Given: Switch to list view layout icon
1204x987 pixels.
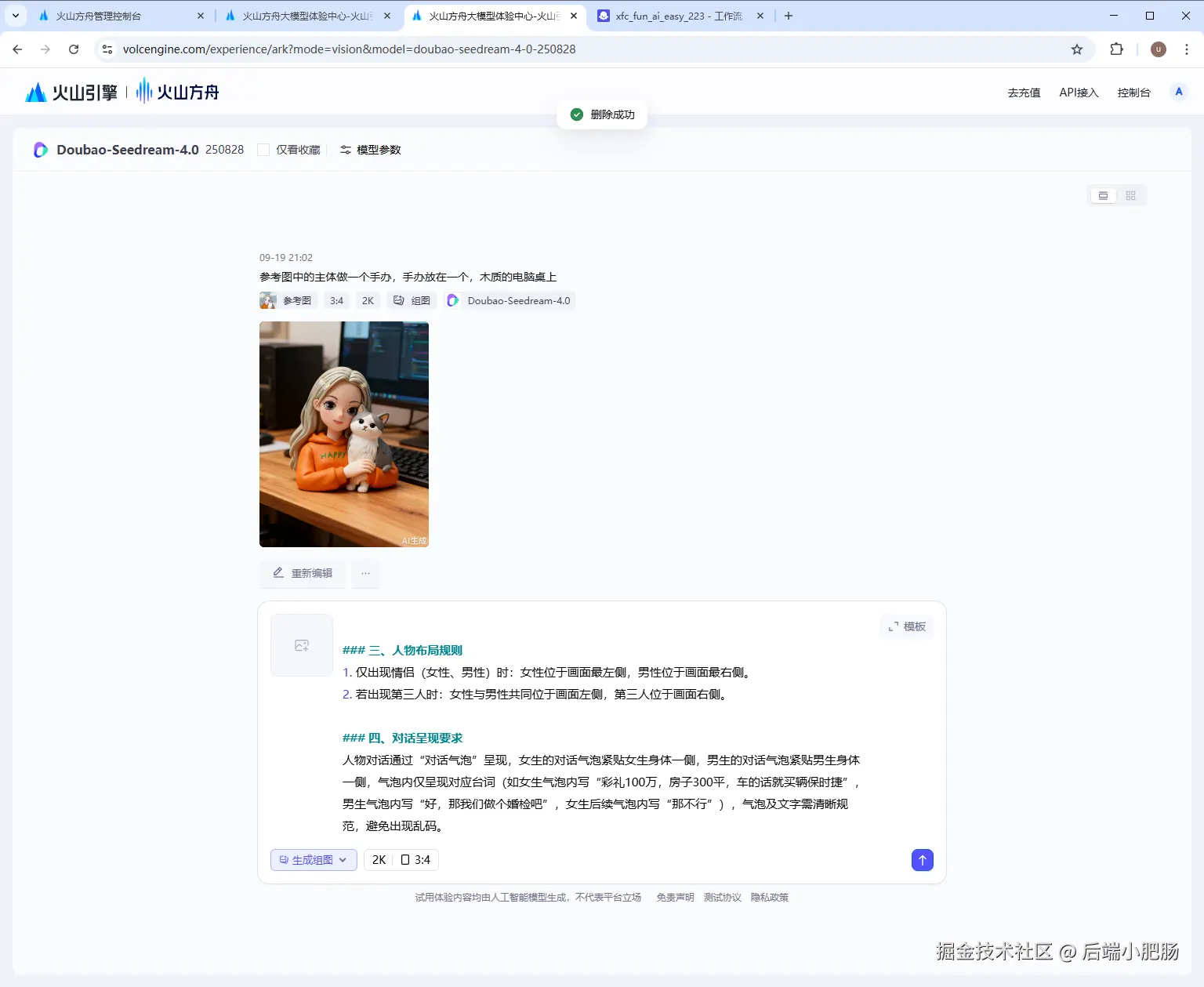Looking at the screenshot, I should pos(1103,195).
